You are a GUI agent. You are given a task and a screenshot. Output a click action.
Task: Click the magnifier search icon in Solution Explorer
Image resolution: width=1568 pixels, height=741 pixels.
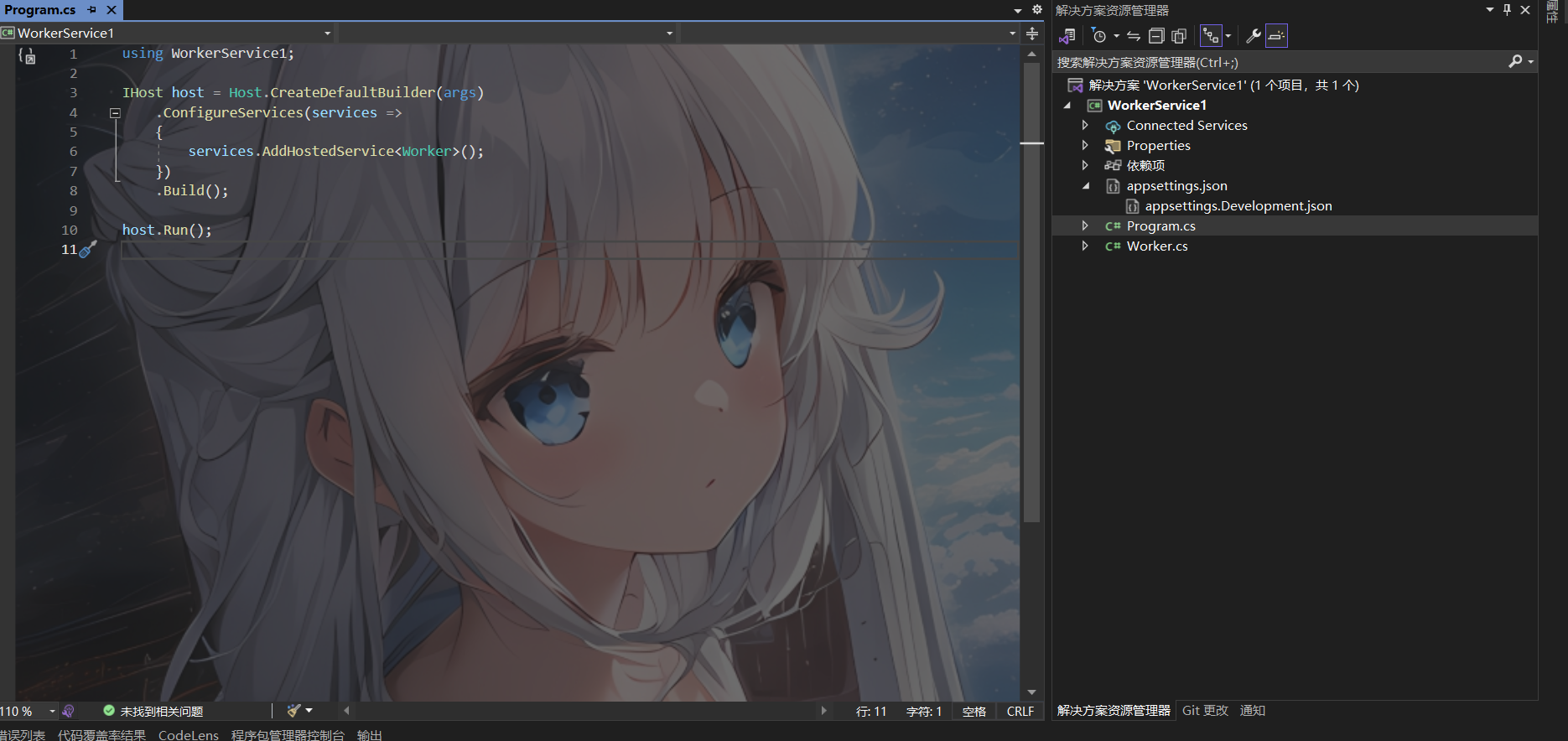pos(1515,61)
